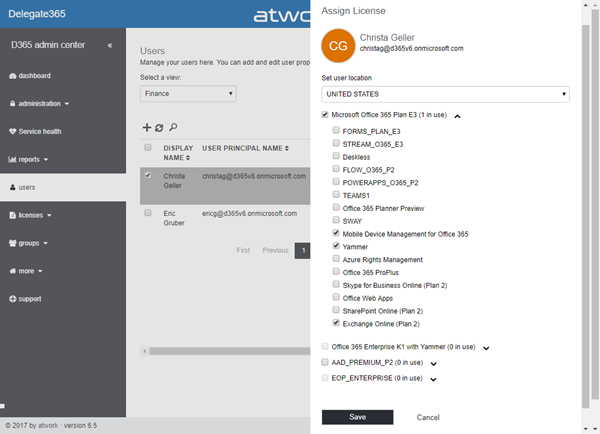Screen dimensions: 600x434
Task: Uncheck the Yammer service plan
Action: [x=336, y=246]
